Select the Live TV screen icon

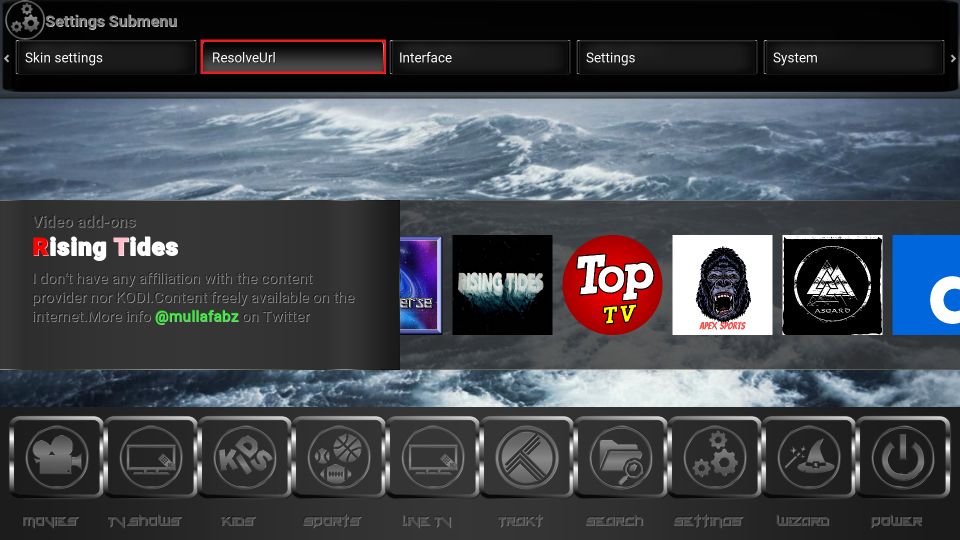pos(433,457)
